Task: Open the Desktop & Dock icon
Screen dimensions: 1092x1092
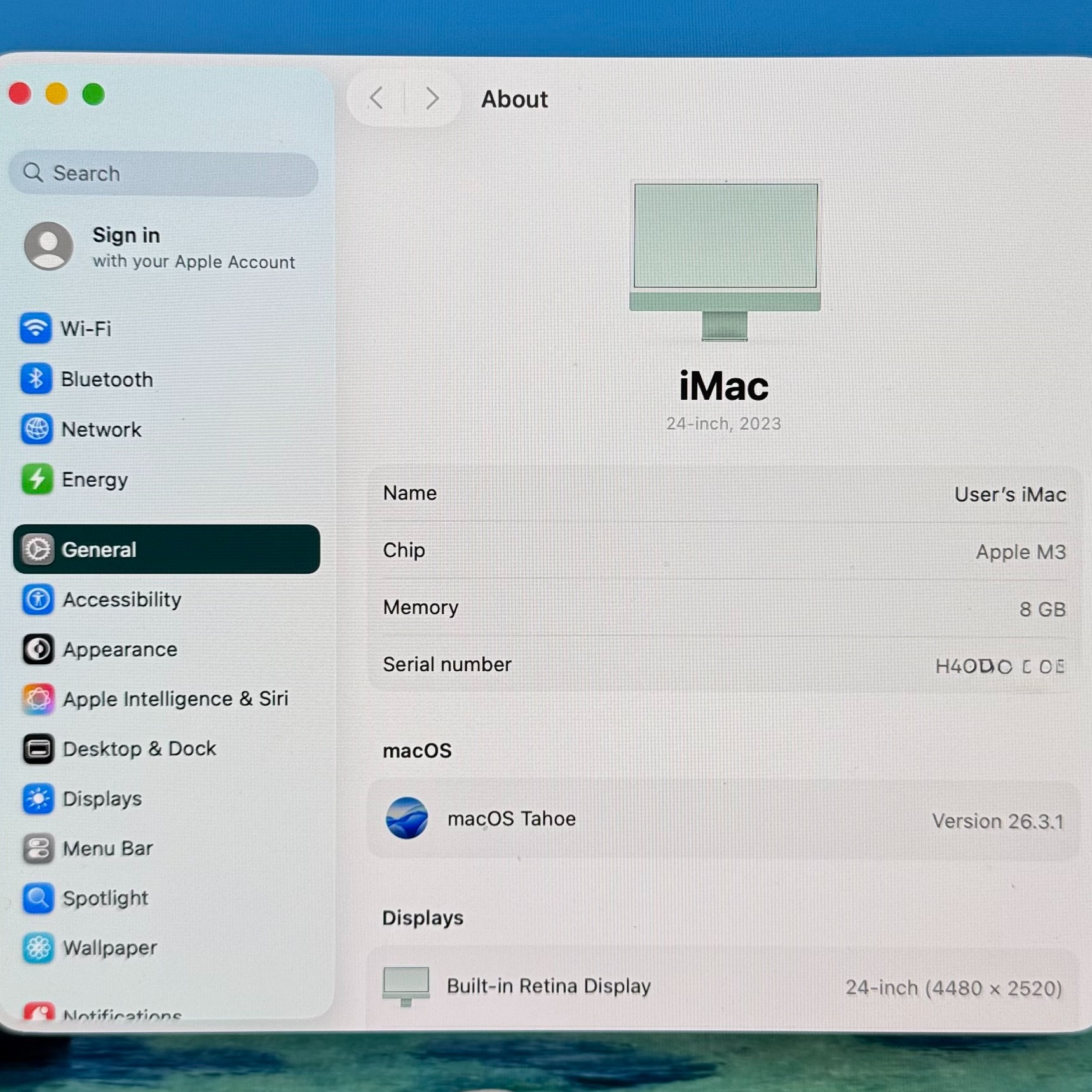Action: coord(38,749)
